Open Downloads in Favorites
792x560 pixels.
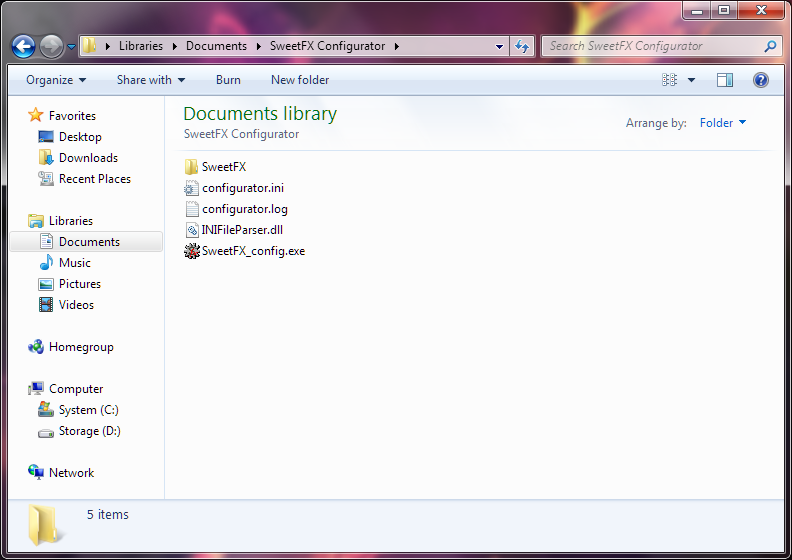click(88, 158)
